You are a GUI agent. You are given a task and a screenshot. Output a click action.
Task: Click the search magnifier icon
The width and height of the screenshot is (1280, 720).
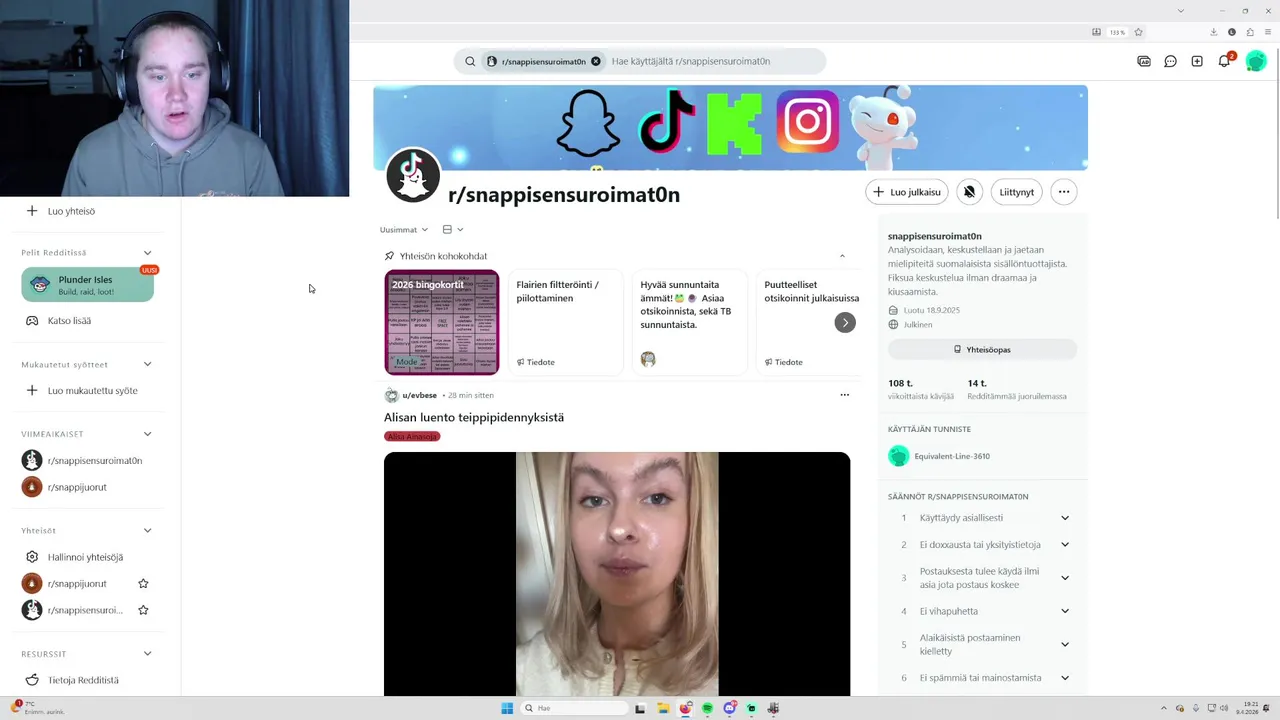tap(470, 61)
